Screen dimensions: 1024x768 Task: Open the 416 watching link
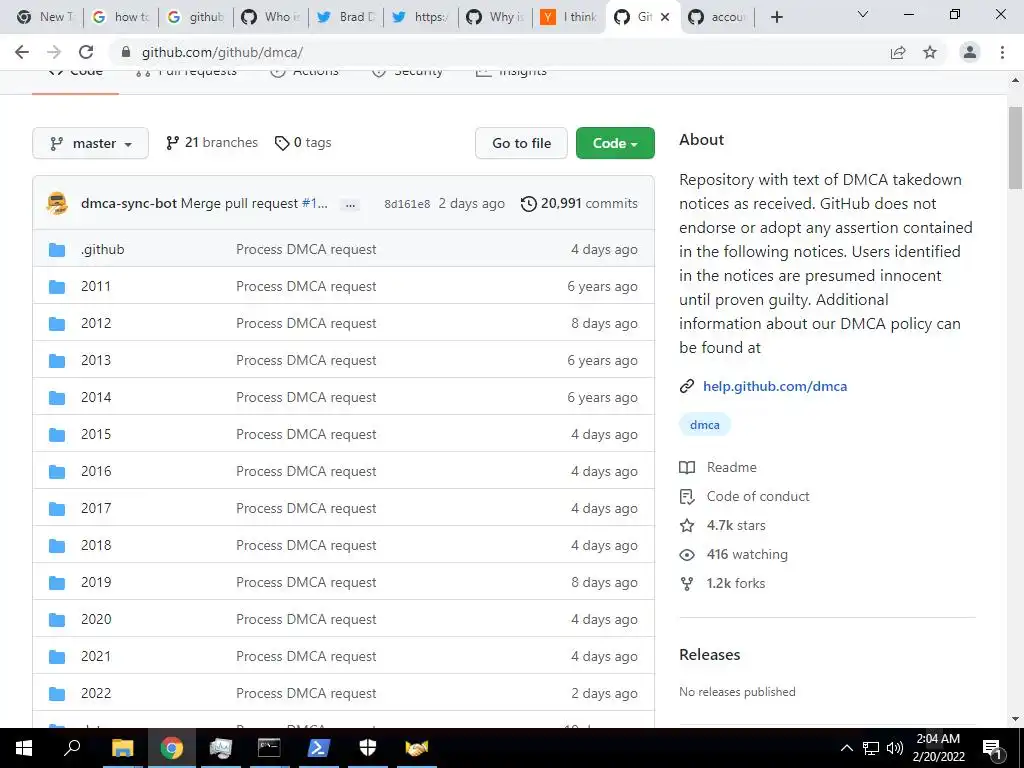coord(747,554)
